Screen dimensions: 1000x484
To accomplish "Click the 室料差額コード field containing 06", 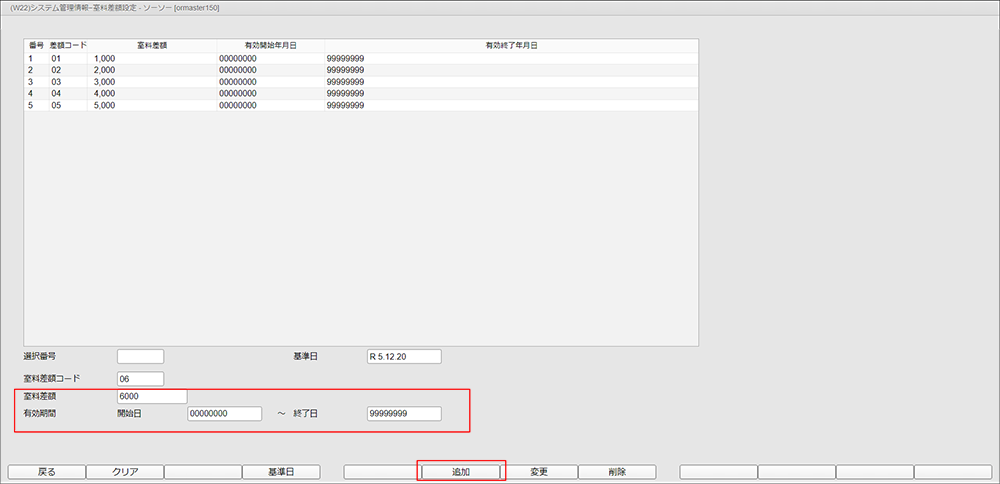I will point(140,379).
